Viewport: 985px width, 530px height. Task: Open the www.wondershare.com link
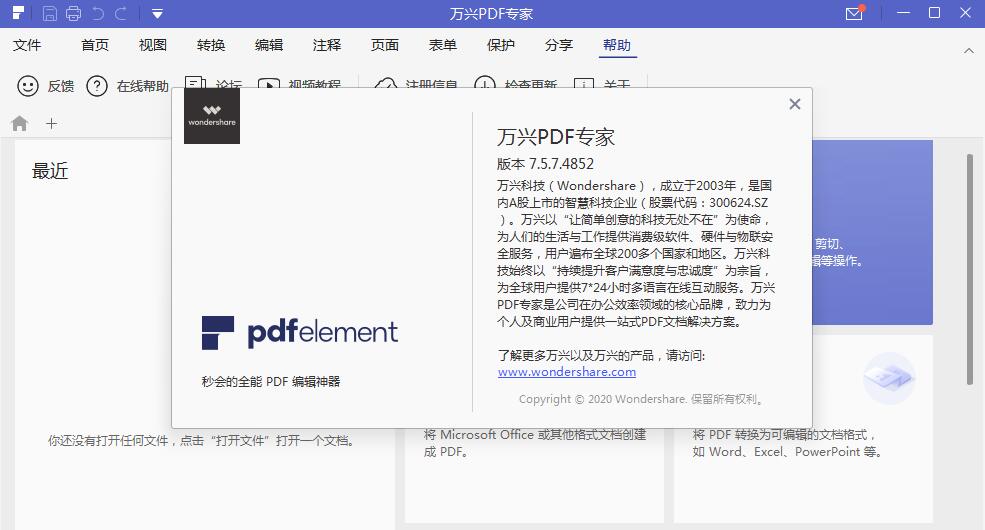(x=567, y=372)
